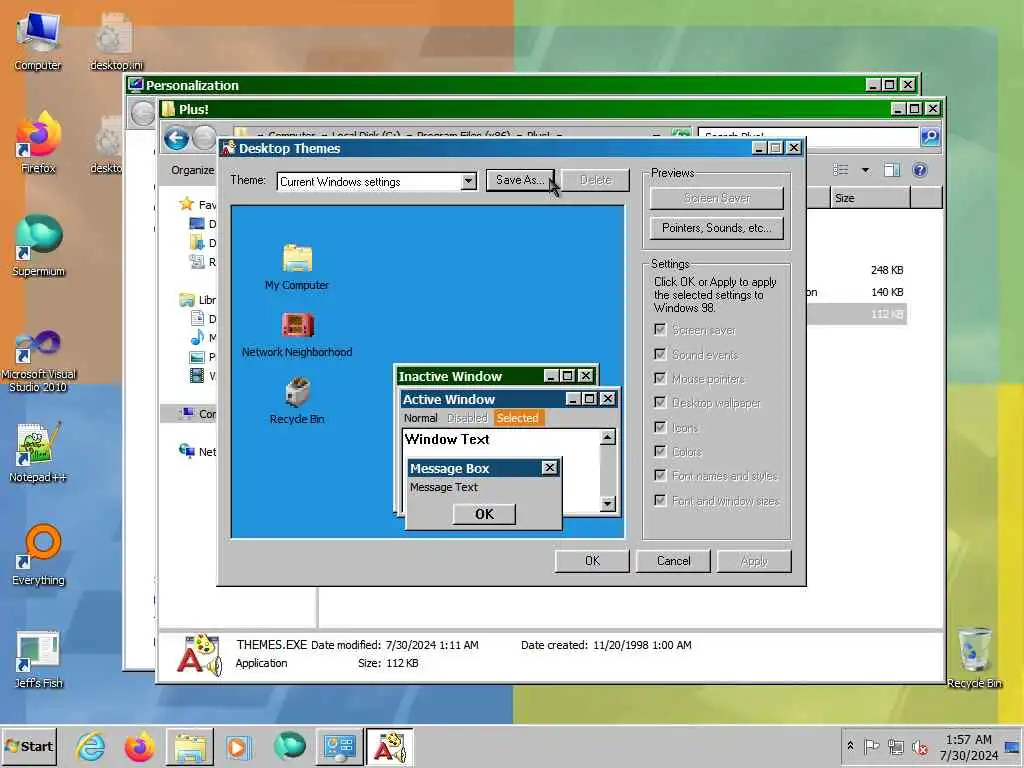Click the THEMES.EXE details pane icon

[x=199, y=655]
